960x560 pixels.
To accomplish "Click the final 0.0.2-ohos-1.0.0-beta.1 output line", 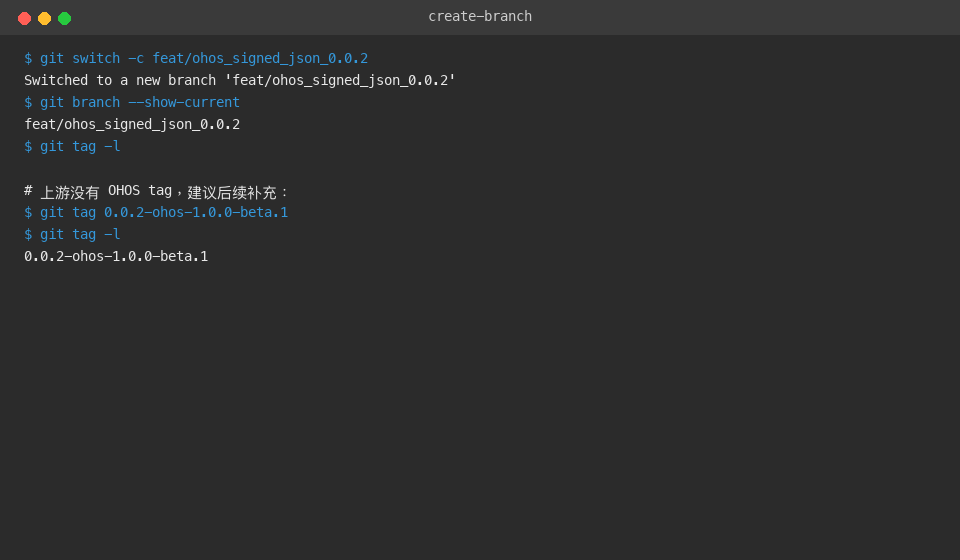I will click(116, 256).
